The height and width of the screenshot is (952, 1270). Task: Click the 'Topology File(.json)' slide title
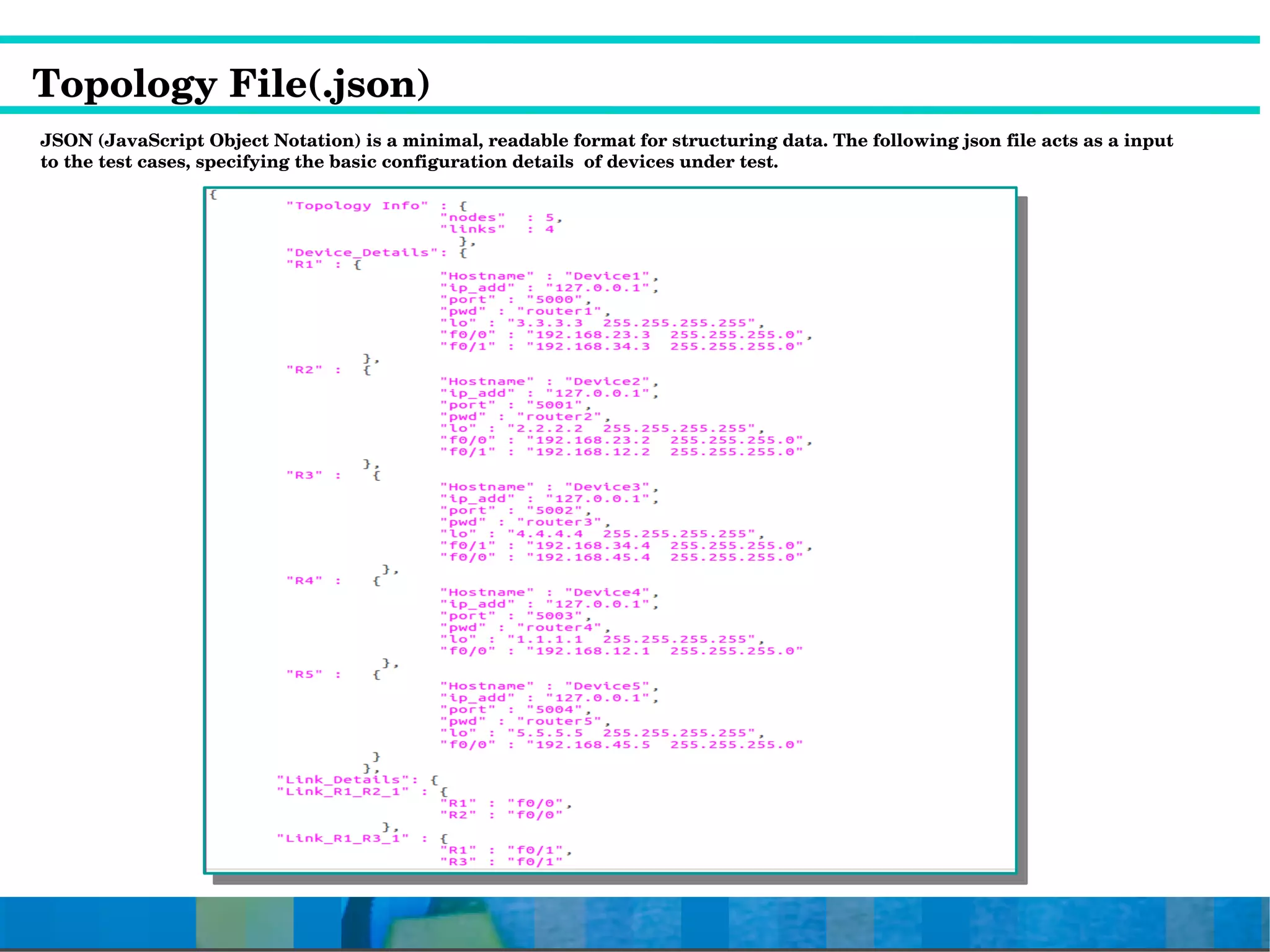point(231,84)
